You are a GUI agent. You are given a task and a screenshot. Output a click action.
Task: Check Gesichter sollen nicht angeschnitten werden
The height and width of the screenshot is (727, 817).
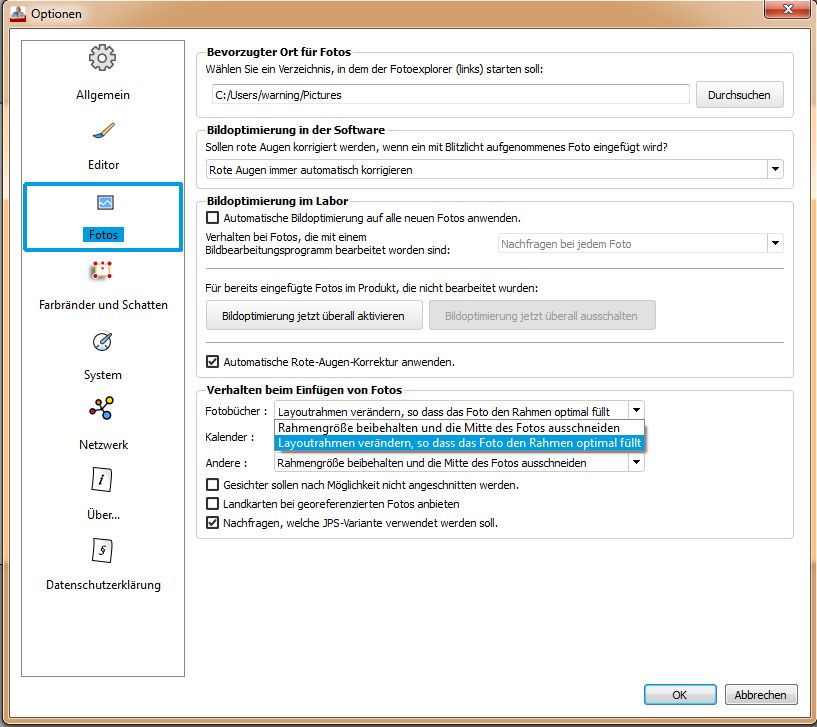tap(213, 485)
